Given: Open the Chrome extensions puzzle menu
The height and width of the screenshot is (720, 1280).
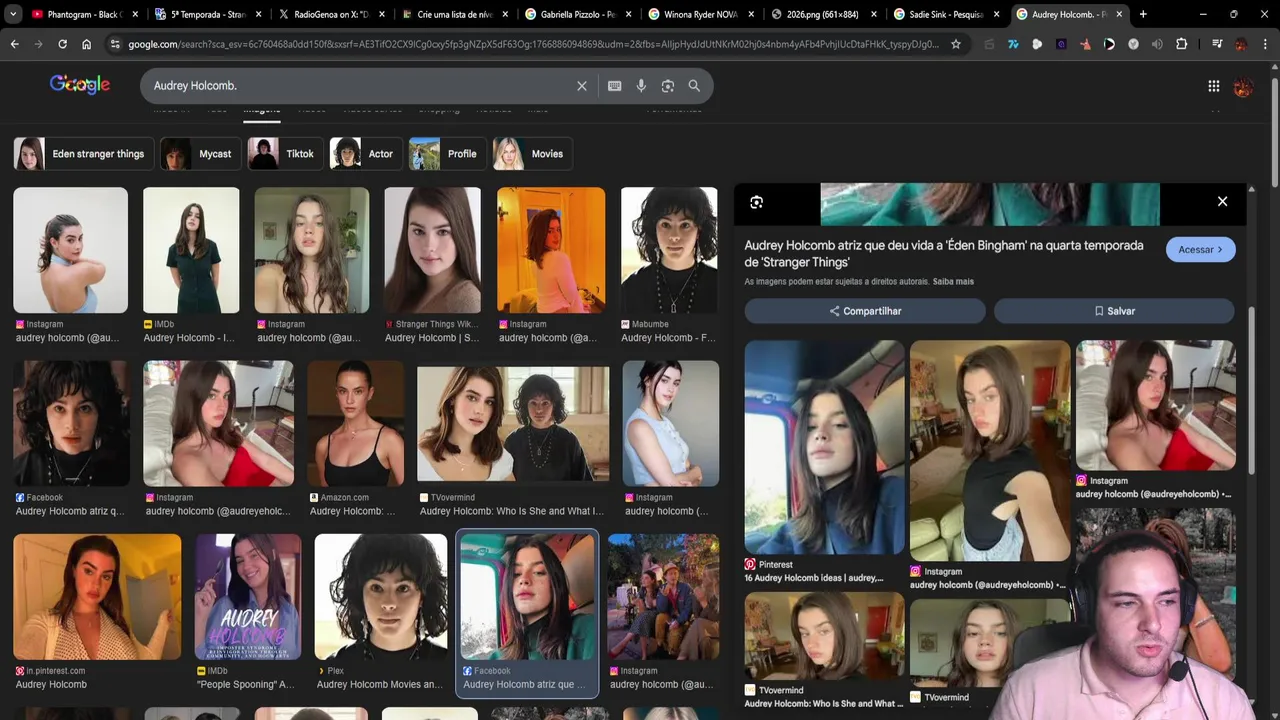Looking at the screenshot, I should tap(1181, 44).
